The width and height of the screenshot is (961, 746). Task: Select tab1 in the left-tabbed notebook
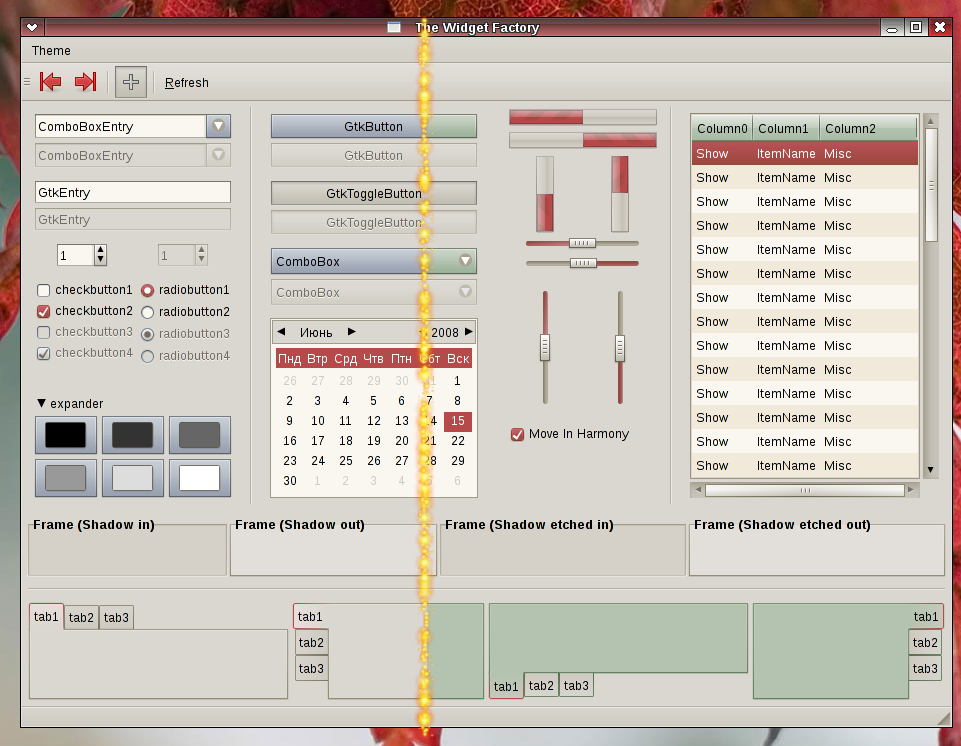point(311,616)
